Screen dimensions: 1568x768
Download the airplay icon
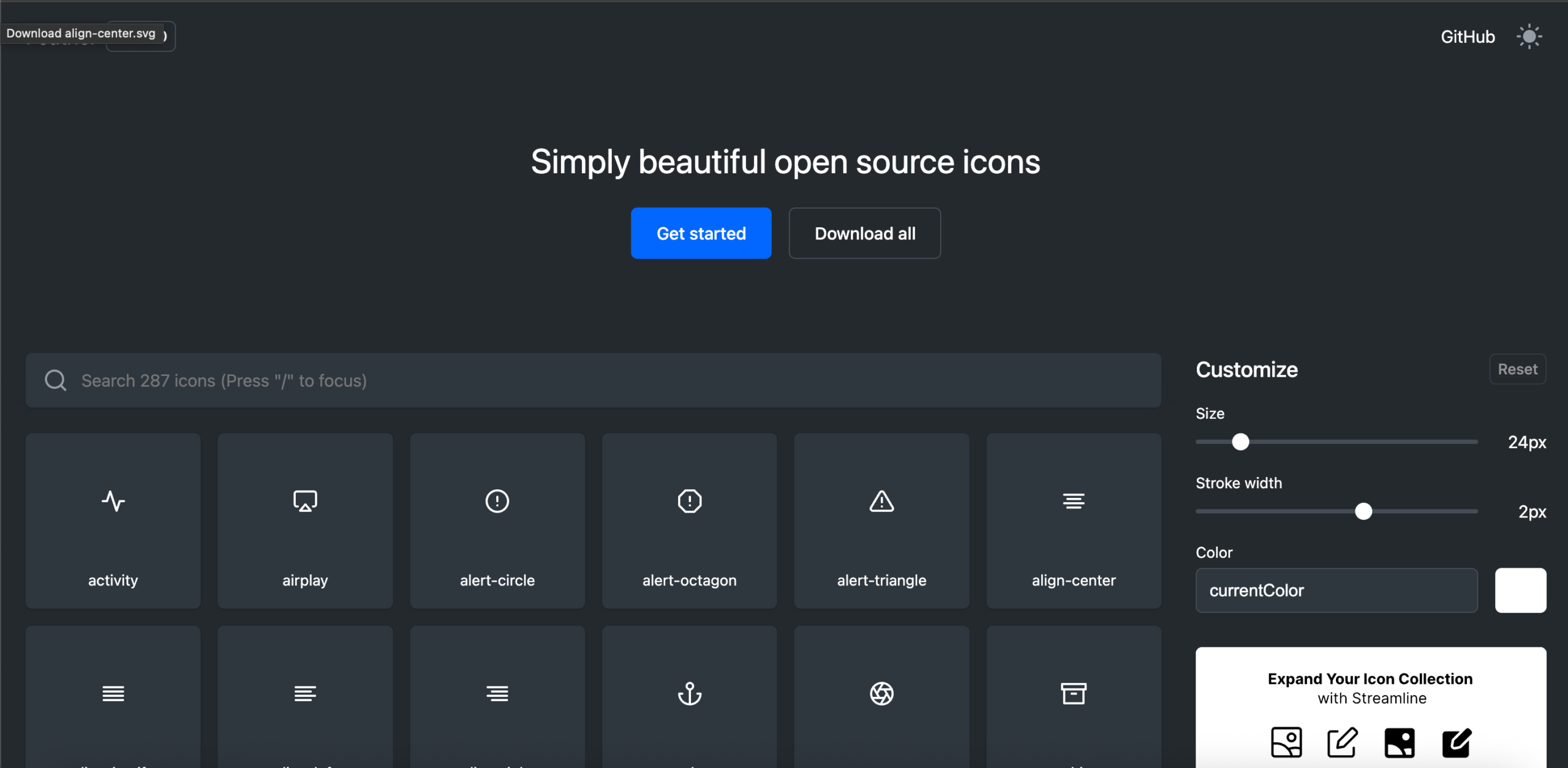[x=305, y=521]
